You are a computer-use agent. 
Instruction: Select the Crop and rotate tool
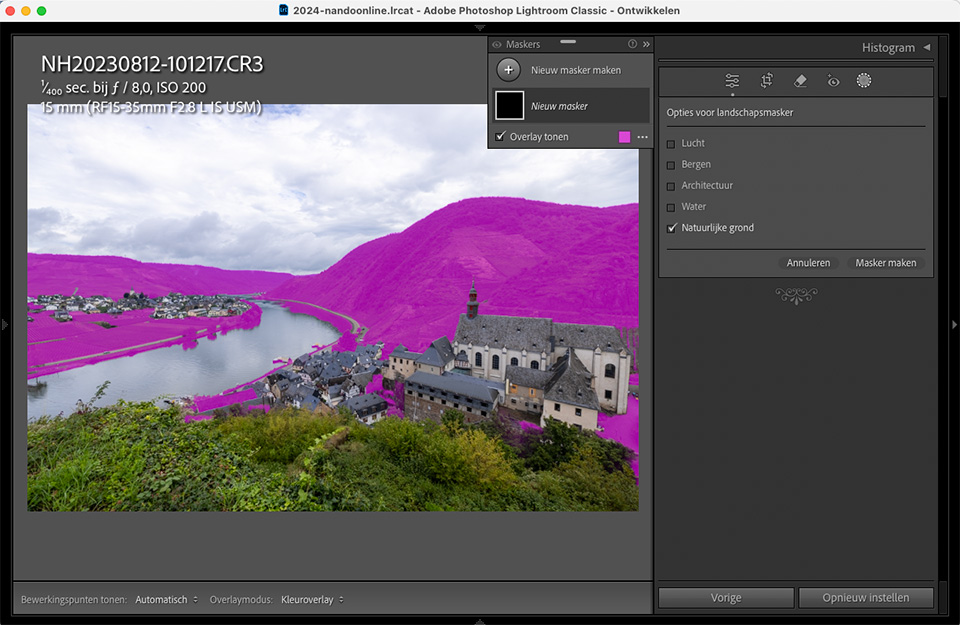(x=767, y=81)
